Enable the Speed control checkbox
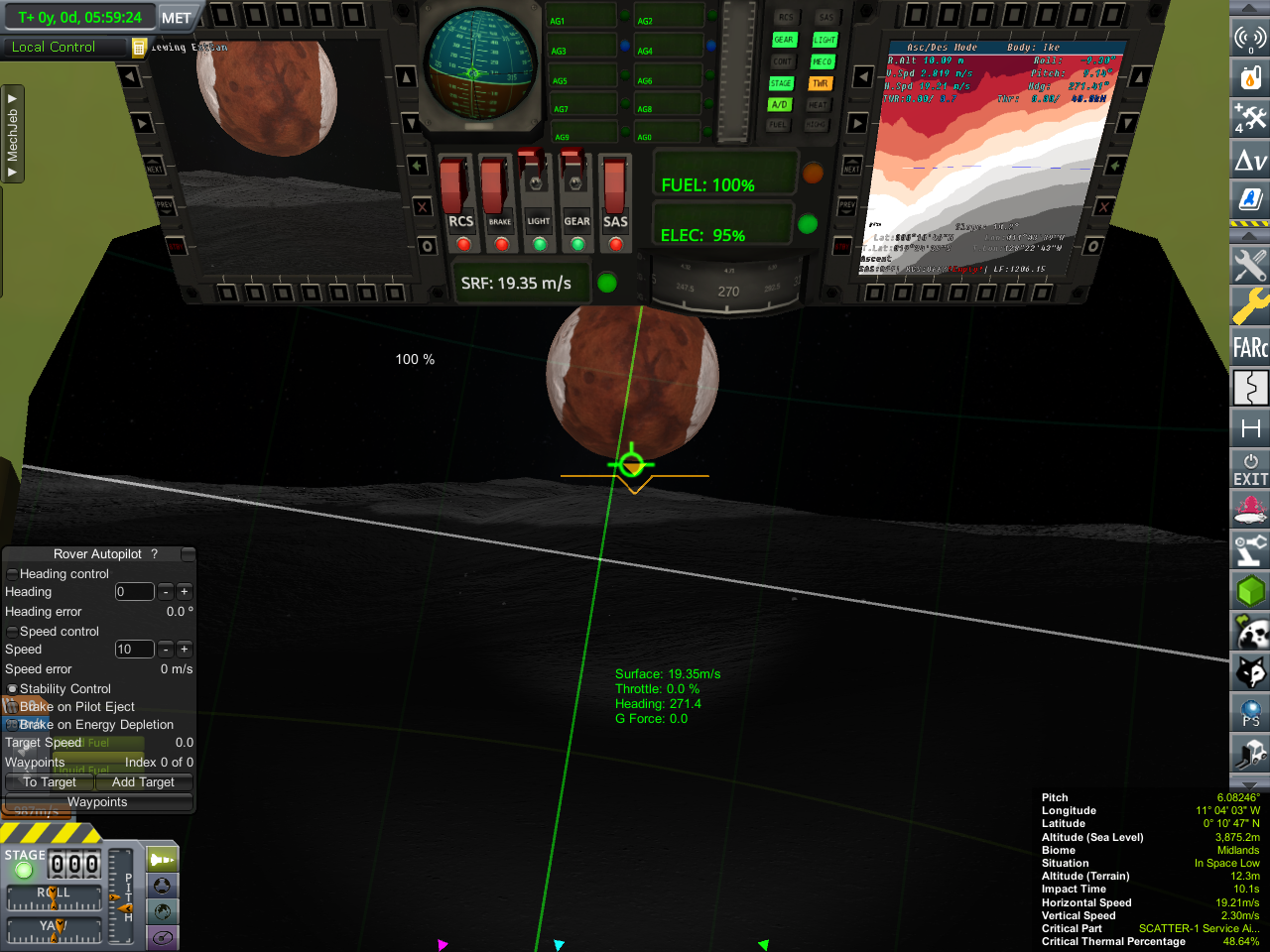Screen dimensions: 1270x952 [12, 632]
